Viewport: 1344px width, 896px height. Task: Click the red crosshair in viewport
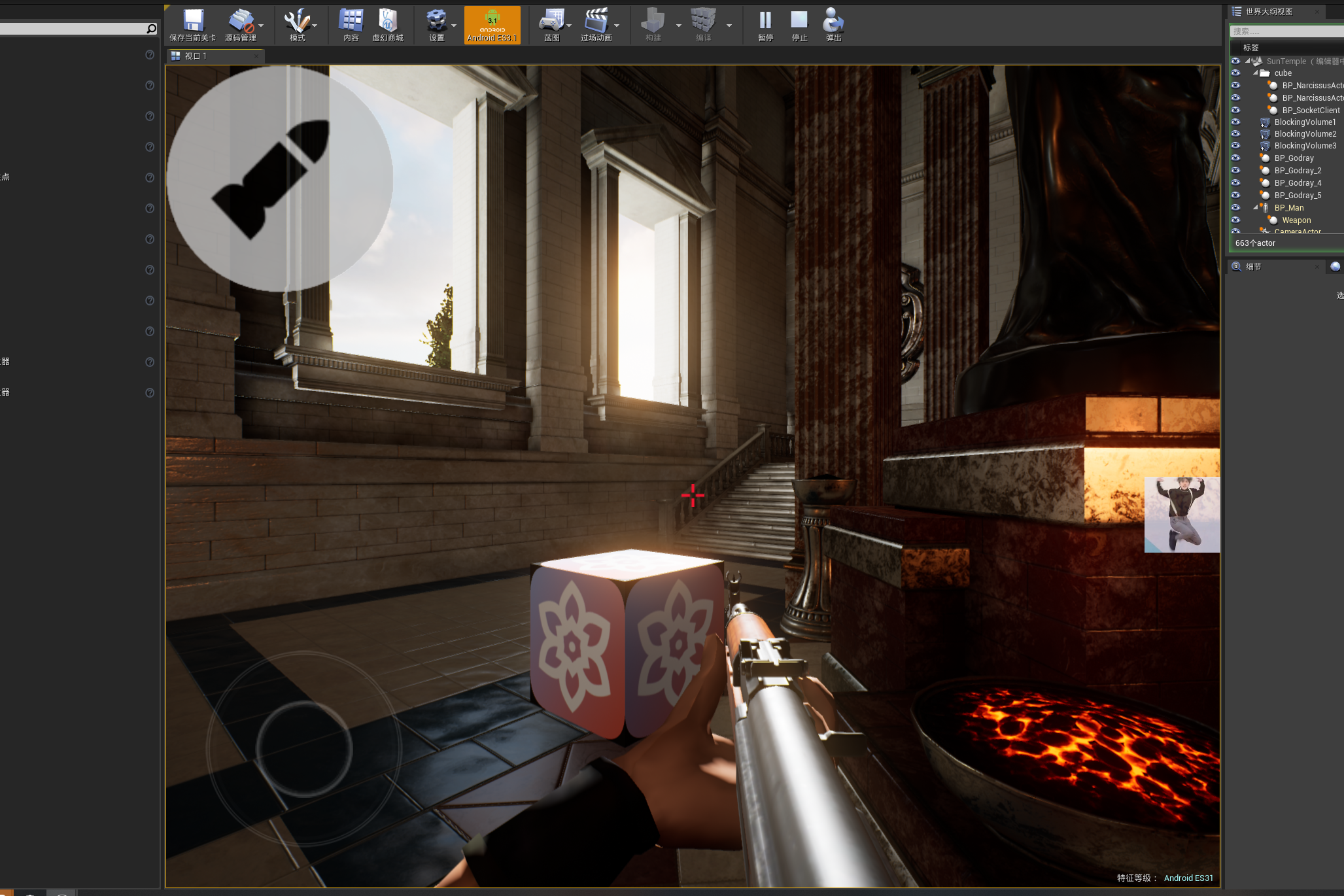coord(693,495)
